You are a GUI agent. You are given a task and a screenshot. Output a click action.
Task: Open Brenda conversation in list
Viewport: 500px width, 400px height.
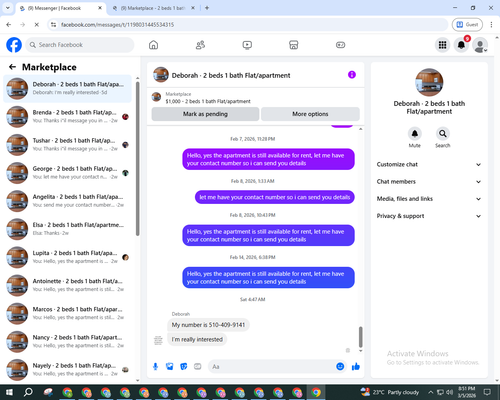pyautogui.click(x=67, y=117)
